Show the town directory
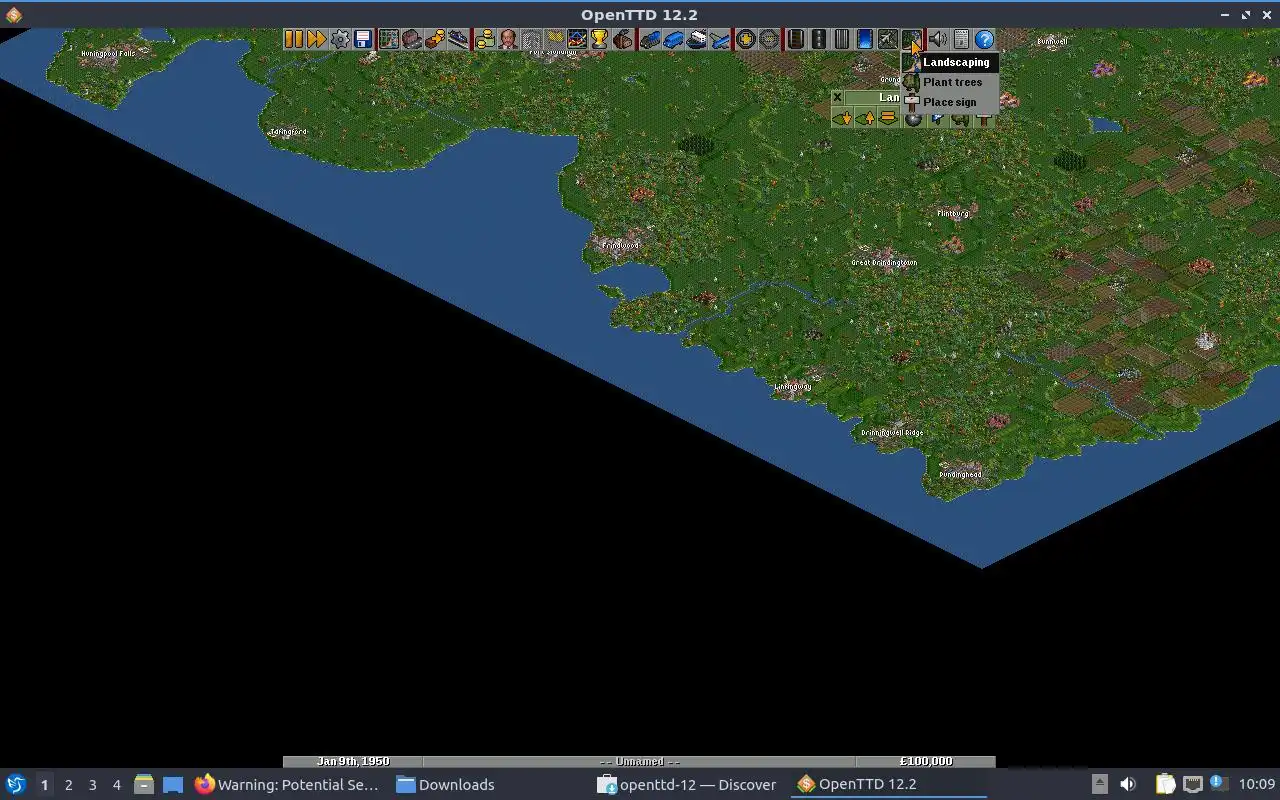Viewport: 1280px width, 800px height. pos(411,39)
